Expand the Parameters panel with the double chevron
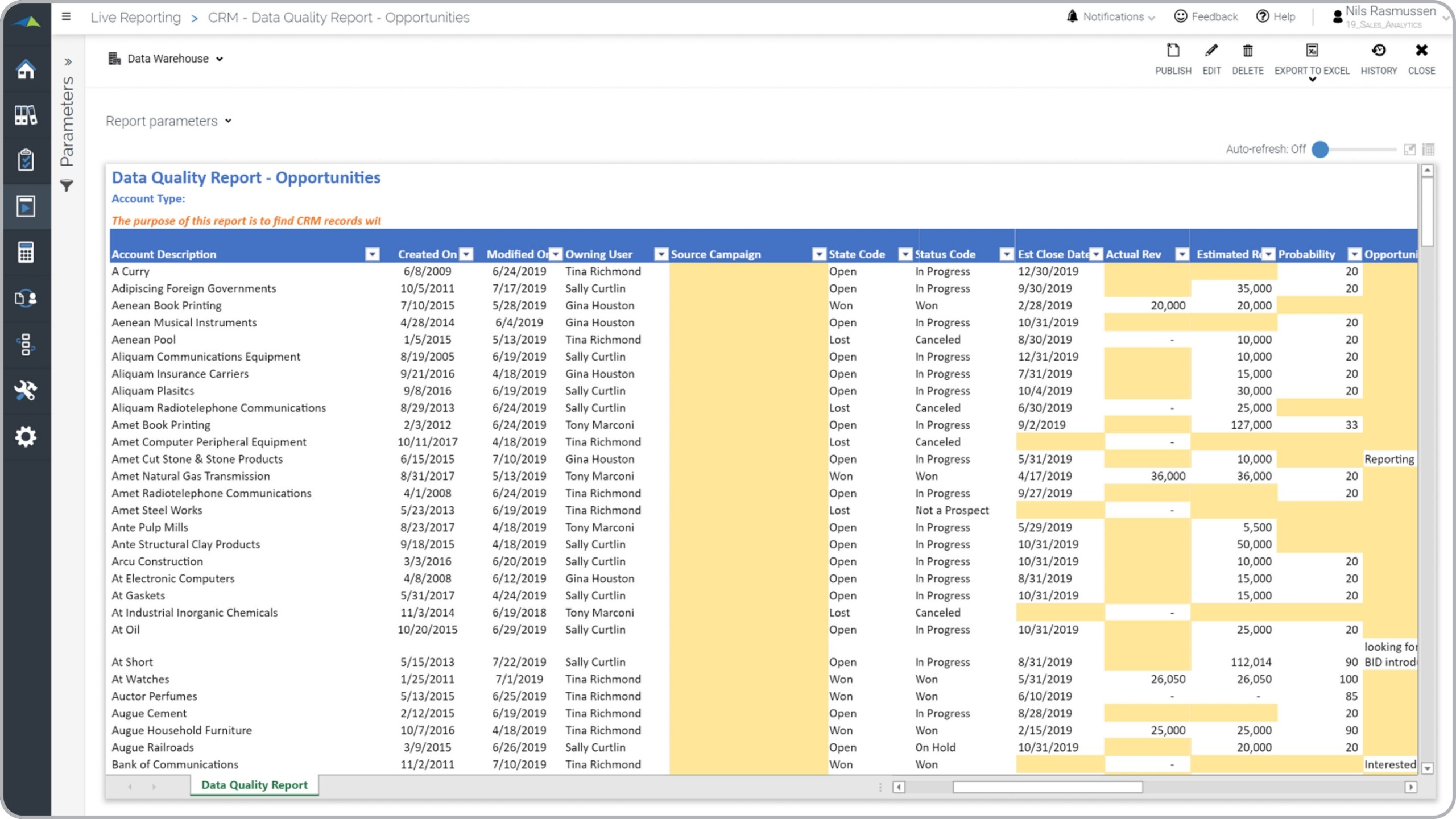Image resolution: width=1456 pixels, height=819 pixels. click(x=68, y=61)
